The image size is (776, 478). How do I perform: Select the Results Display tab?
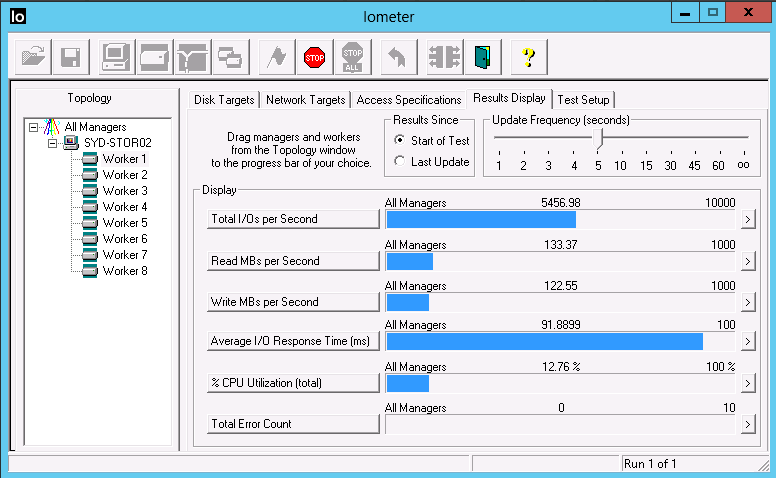point(509,98)
